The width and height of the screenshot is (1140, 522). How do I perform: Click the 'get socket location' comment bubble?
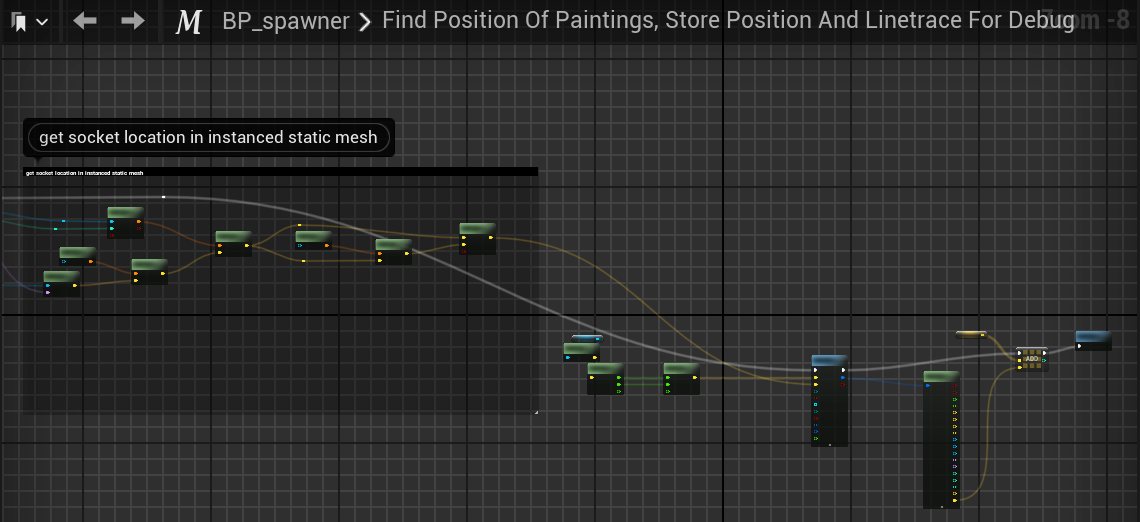click(208, 137)
